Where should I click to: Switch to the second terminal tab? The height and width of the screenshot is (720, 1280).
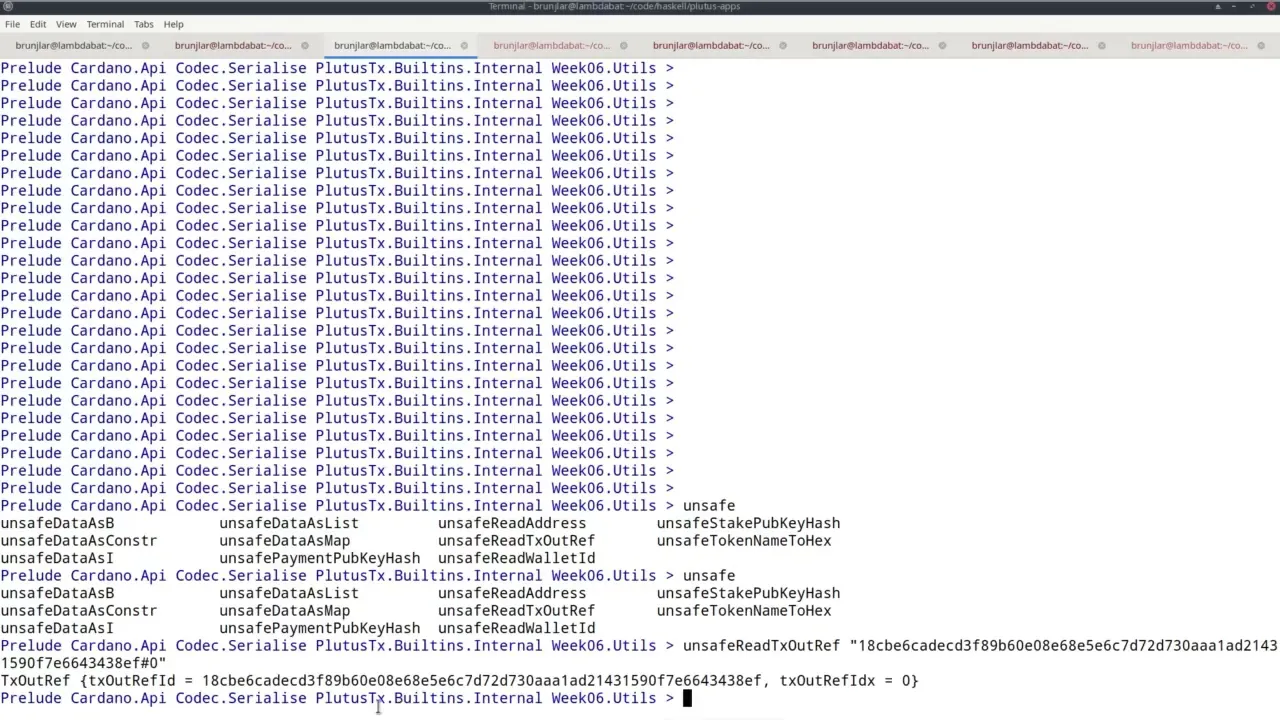[233, 46]
